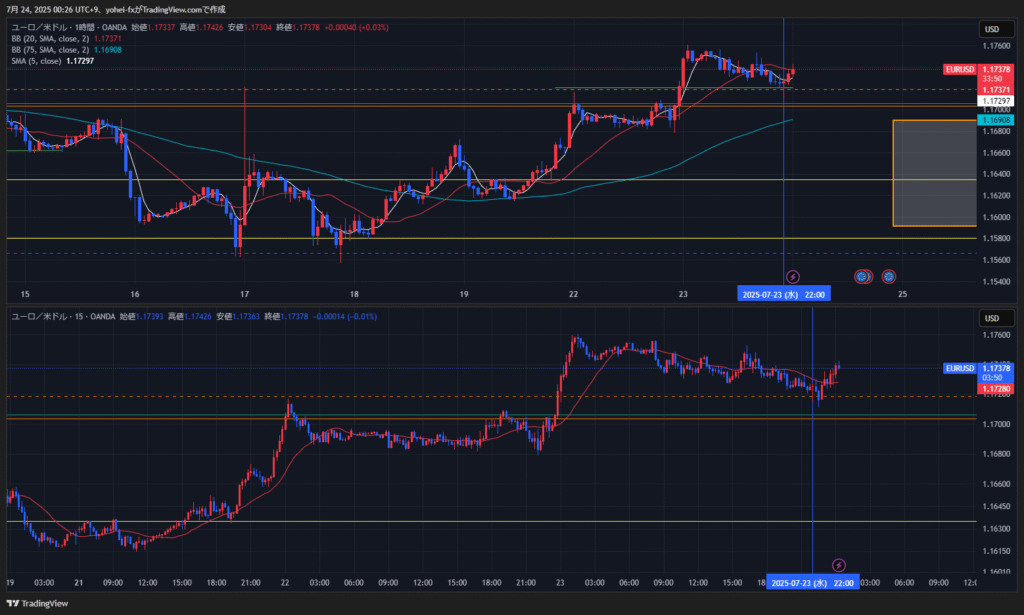The image size is (1024, 615).
Task: Open the USD currency selector on the upper chart
Action: click(992, 30)
